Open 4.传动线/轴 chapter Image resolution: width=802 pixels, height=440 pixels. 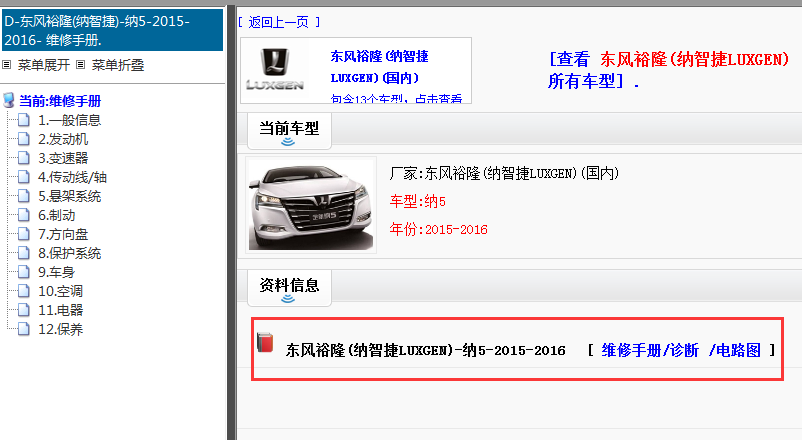point(72,177)
